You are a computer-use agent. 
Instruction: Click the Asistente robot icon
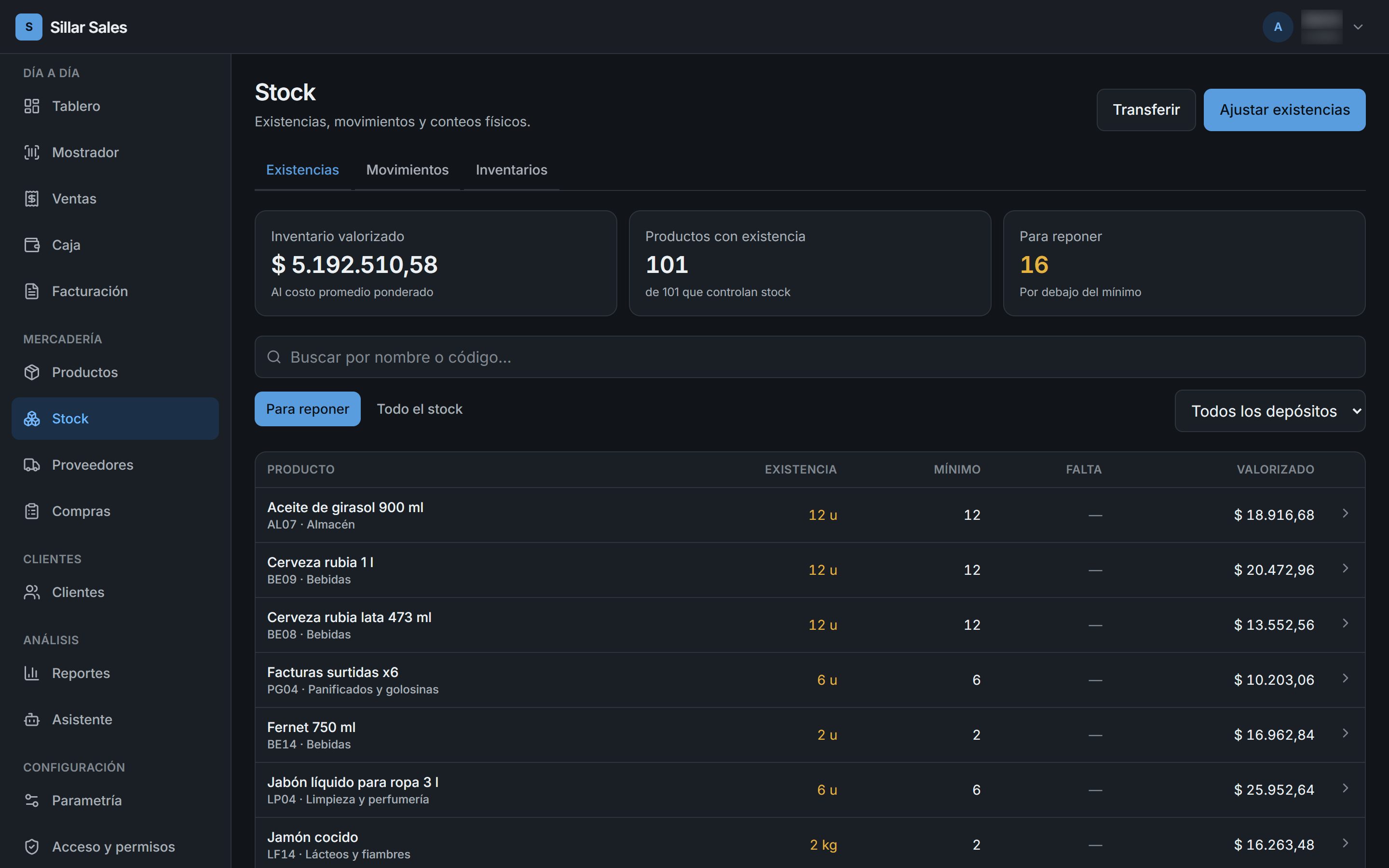point(31,719)
